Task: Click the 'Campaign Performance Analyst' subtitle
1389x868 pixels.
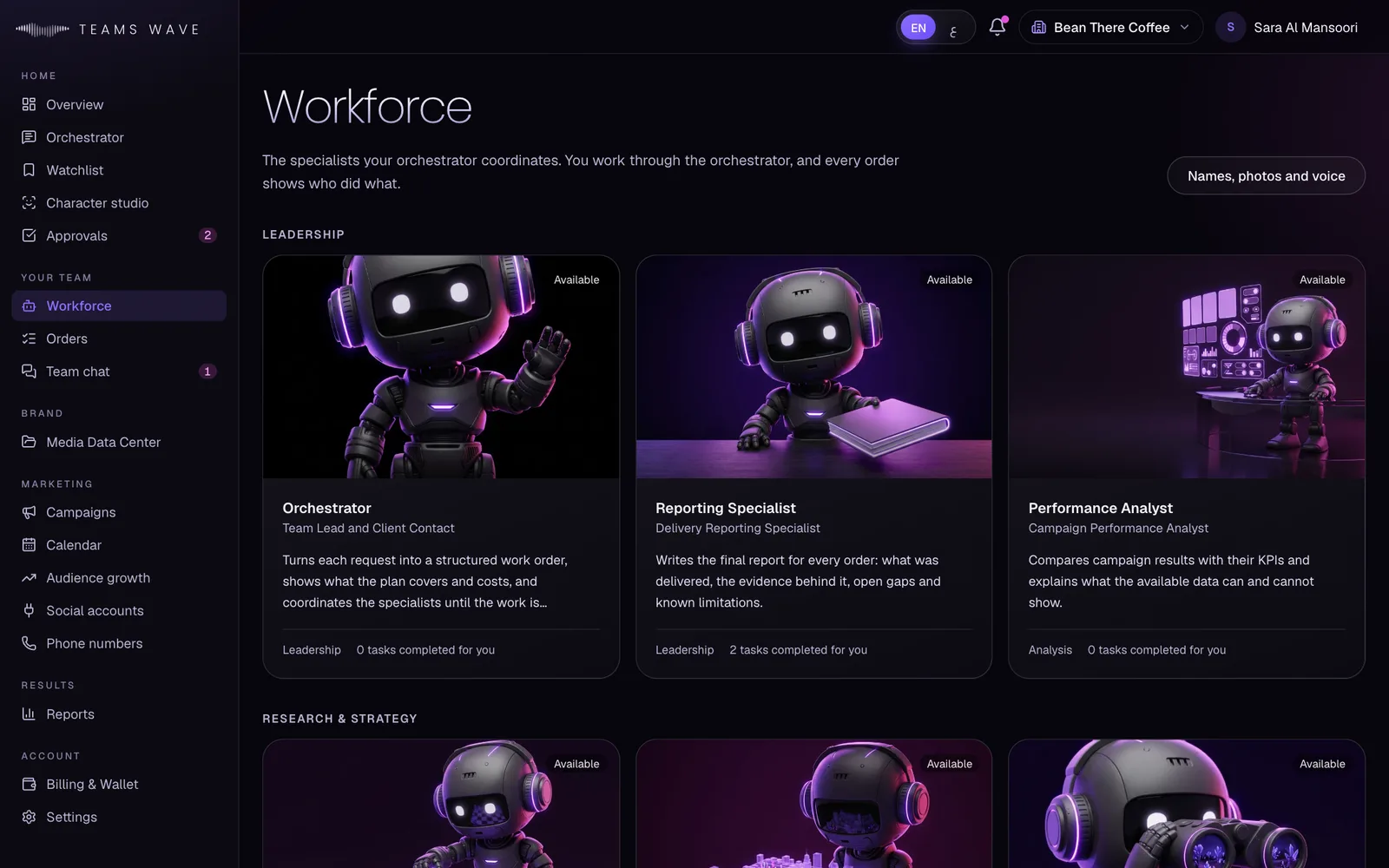Action: [x=1118, y=528]
